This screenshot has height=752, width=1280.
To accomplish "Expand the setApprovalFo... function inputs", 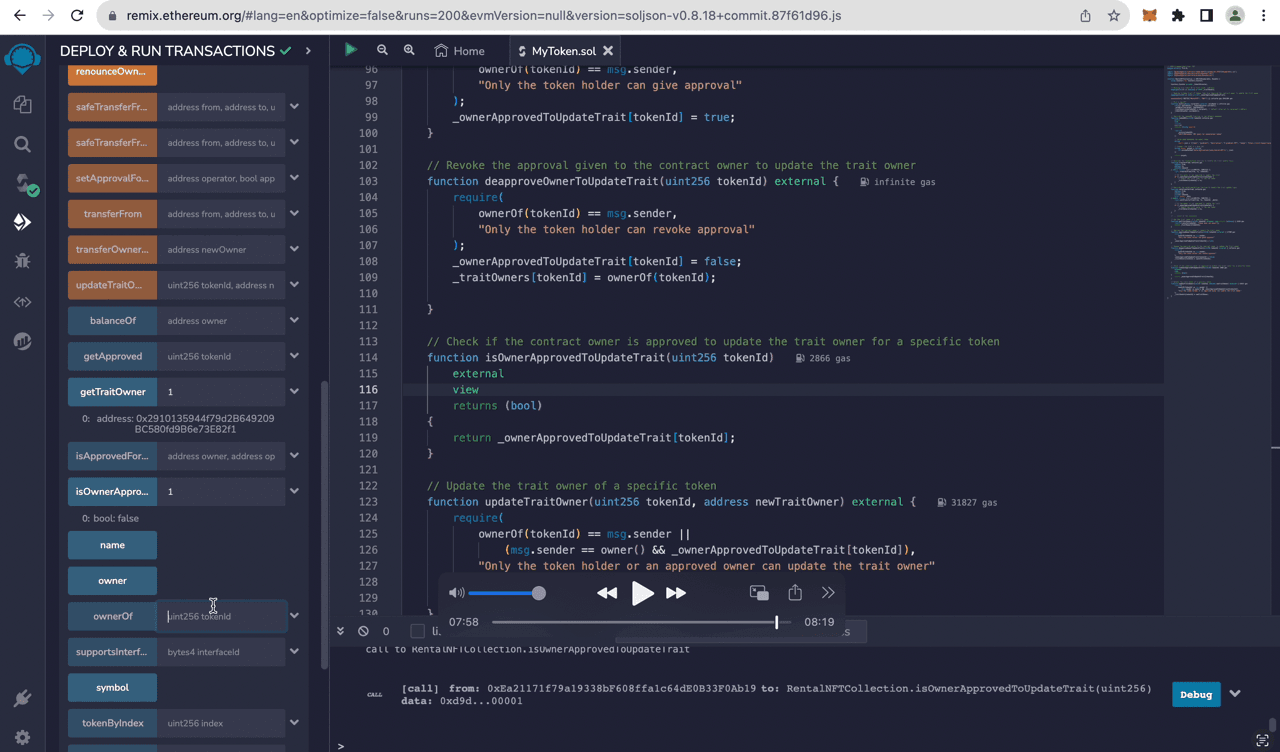I will coord(294,178).
